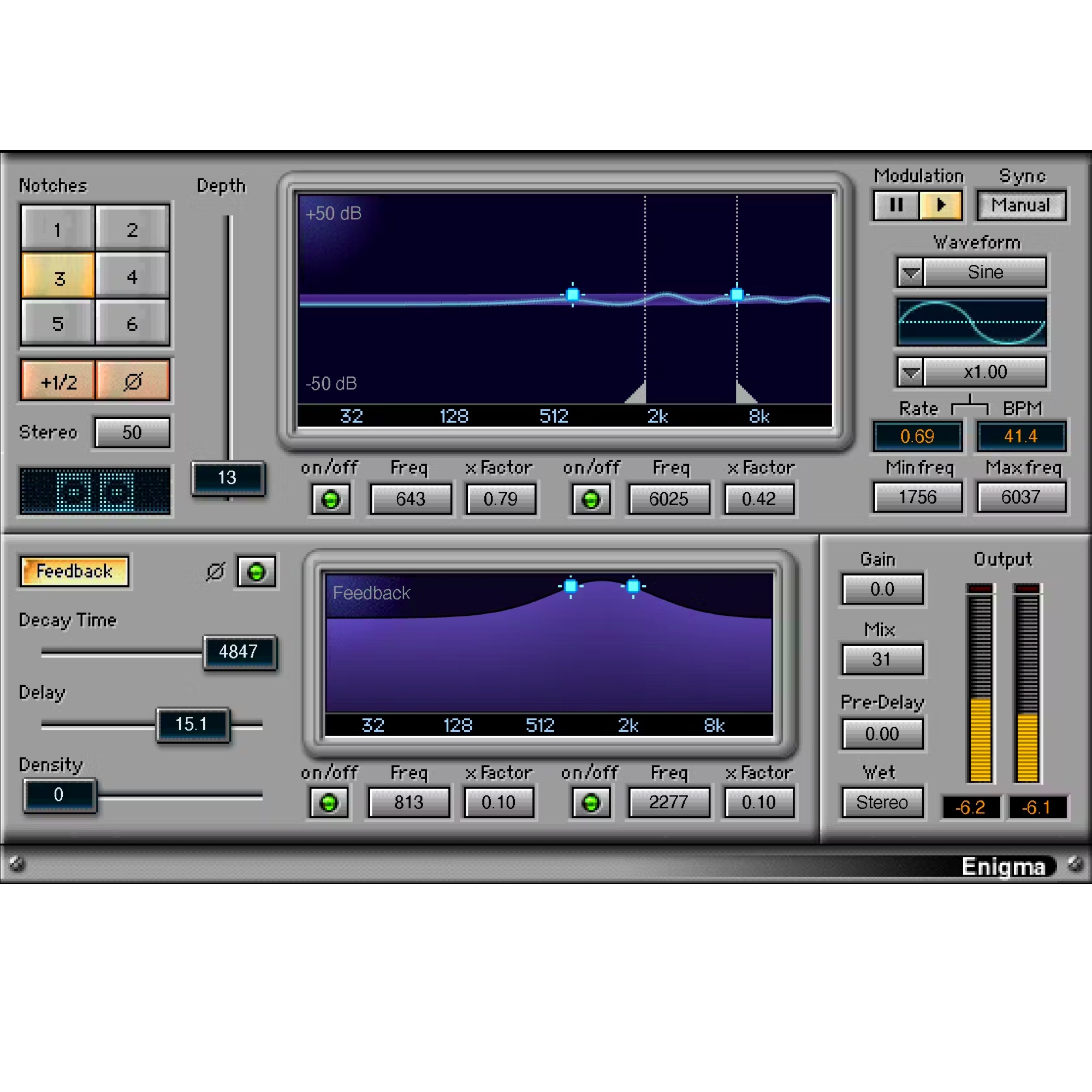Start modulation playback

tap(940, 205)
